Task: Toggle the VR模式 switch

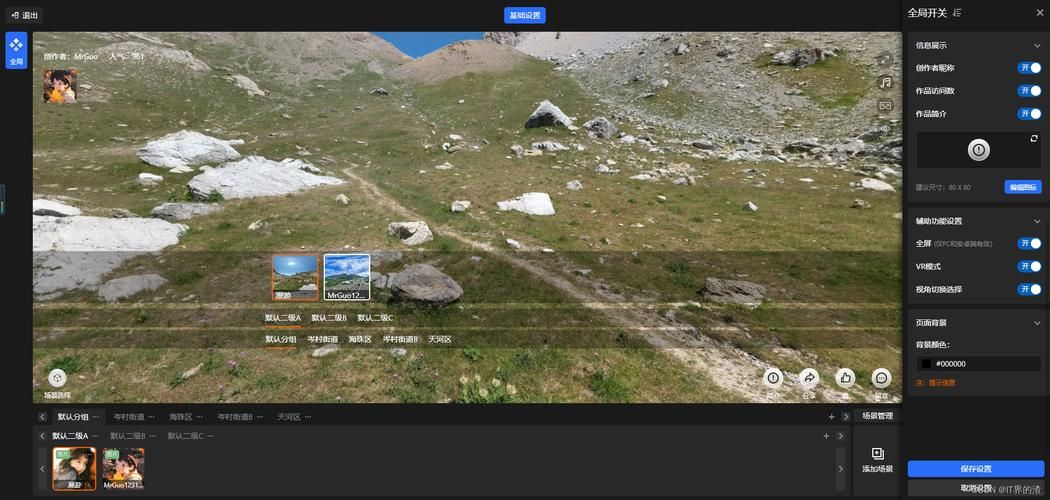Action: (1029, 266)
